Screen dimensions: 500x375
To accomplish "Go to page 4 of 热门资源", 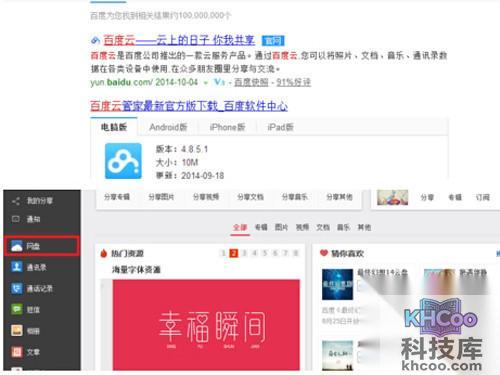I will (254, 253).
